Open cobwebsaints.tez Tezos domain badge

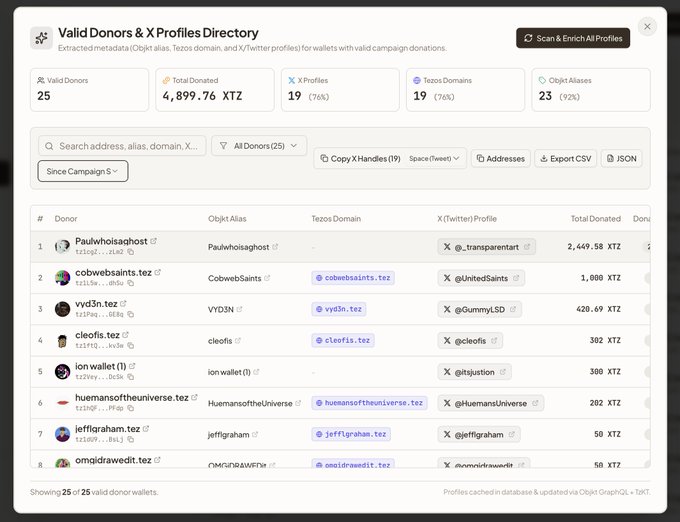[353, 278]
